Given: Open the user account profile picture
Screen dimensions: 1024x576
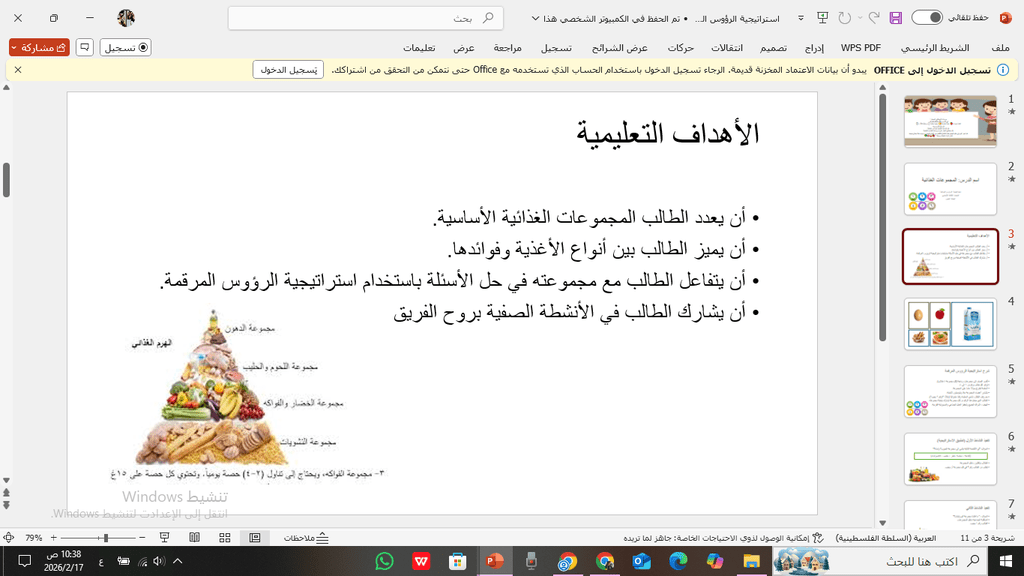Looking at the screenshot, I should (126, 18).
